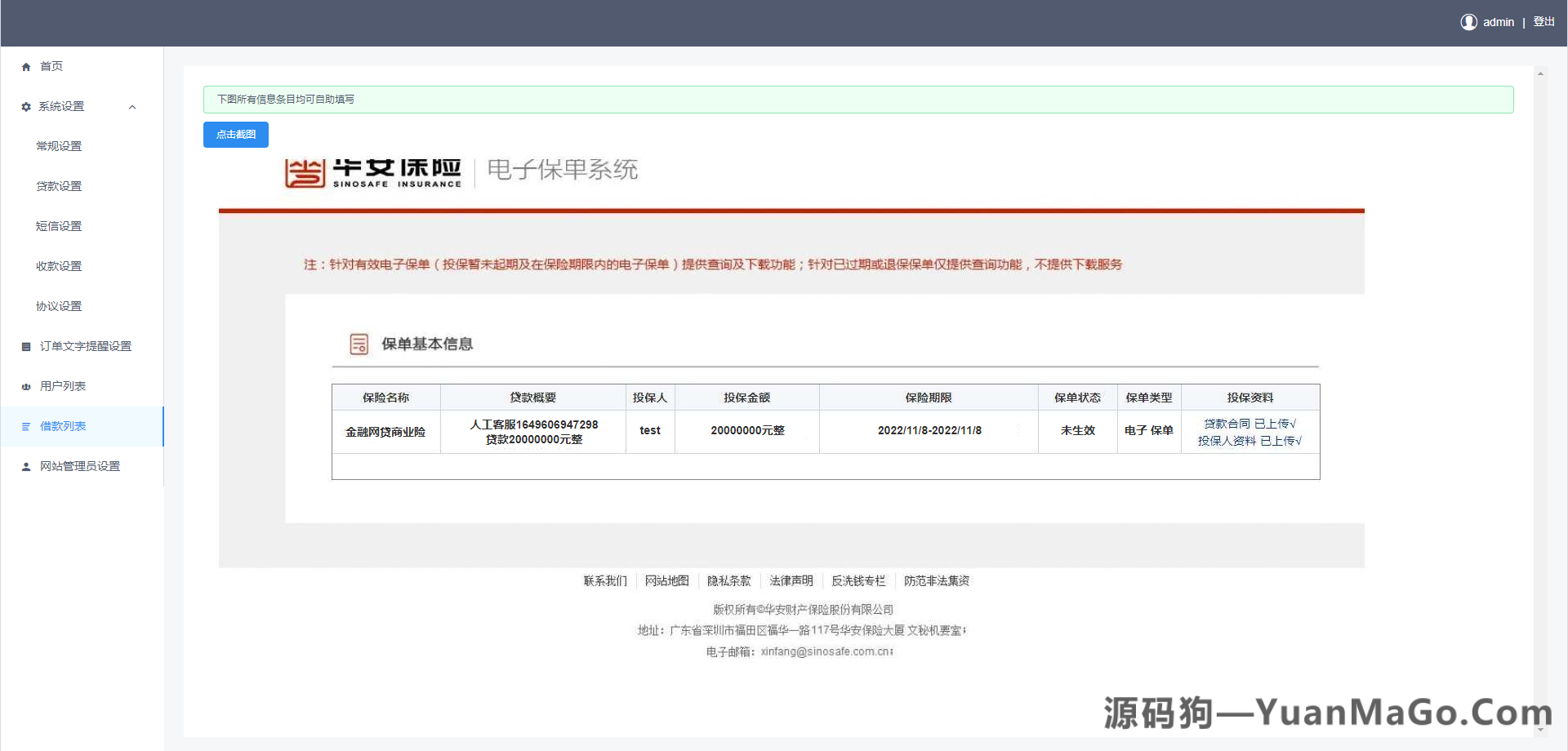
Task: Click the 网站管理员设置 person icon
Action: [x=25, y=466]
